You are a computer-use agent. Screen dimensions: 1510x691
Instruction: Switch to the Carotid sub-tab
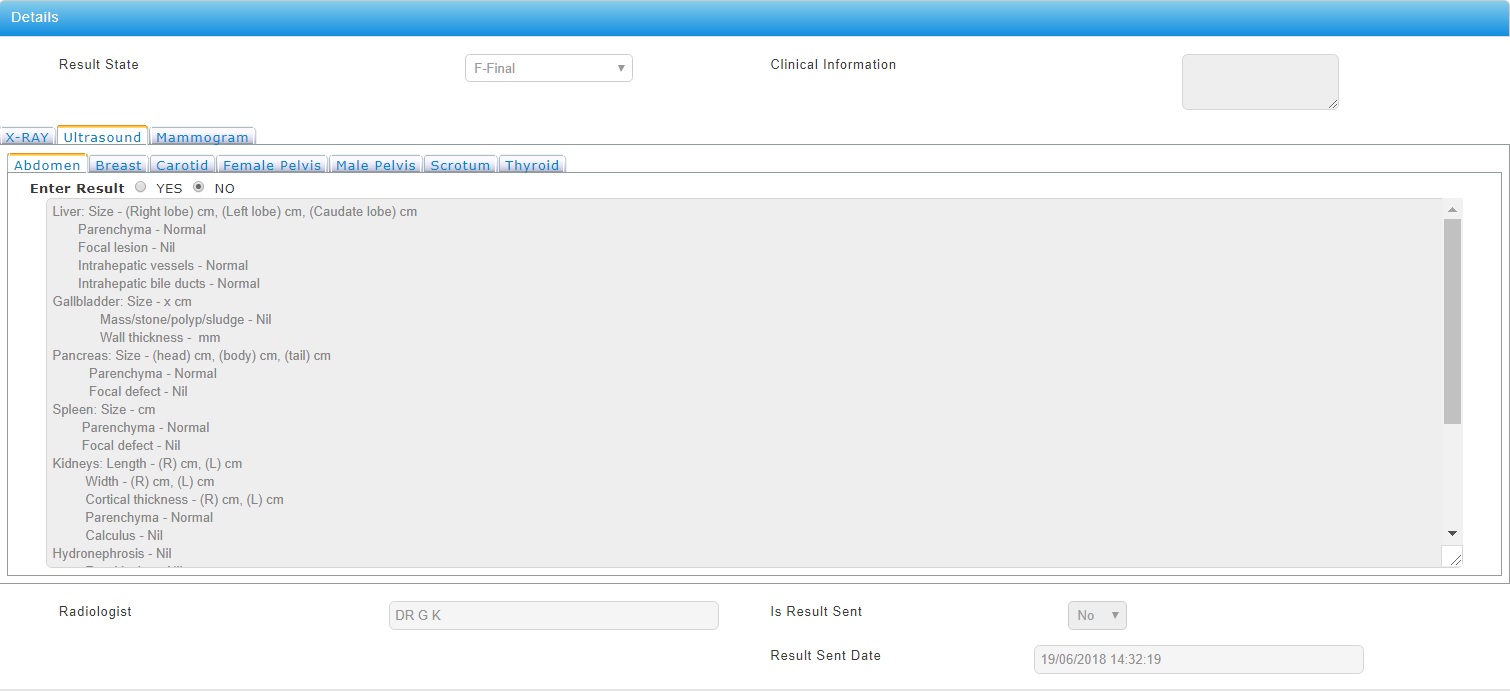pyautogui.click(x=182, y=165)
